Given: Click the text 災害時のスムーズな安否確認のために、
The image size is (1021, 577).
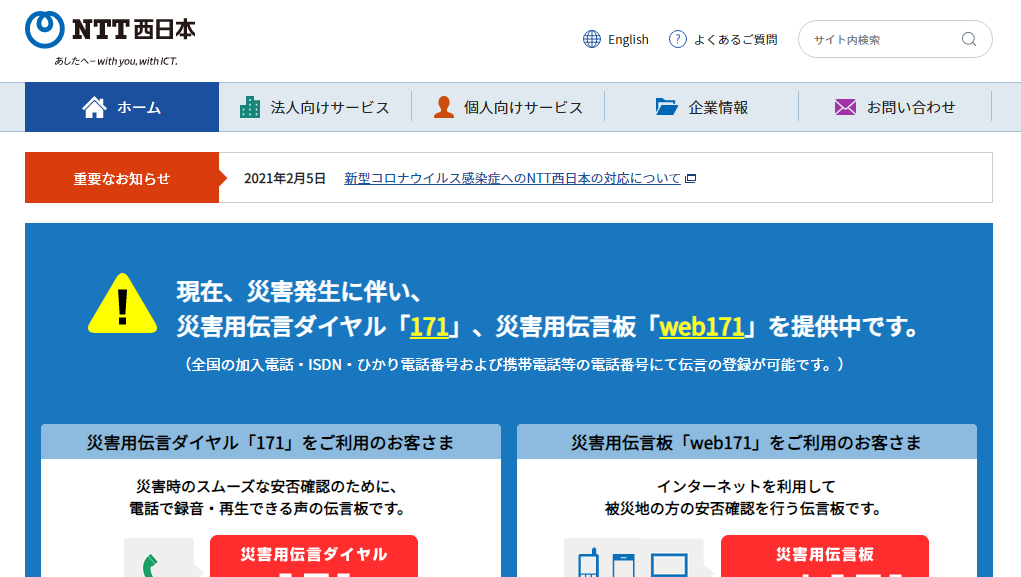Looking at the screenshot, I should (267, 486).
